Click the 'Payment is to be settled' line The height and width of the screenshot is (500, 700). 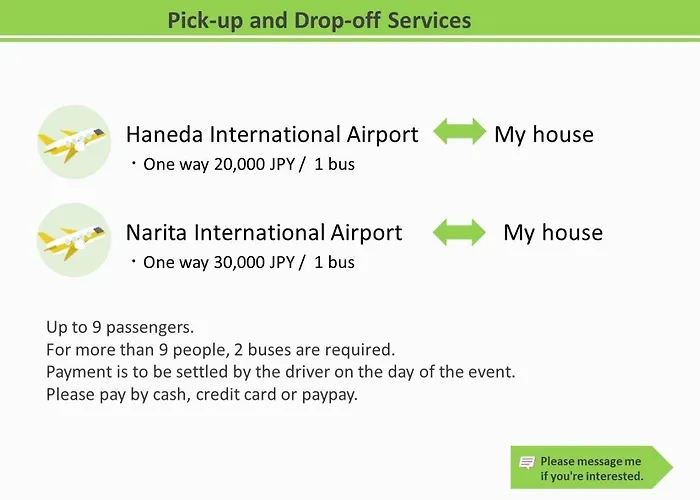click(280, 372)
